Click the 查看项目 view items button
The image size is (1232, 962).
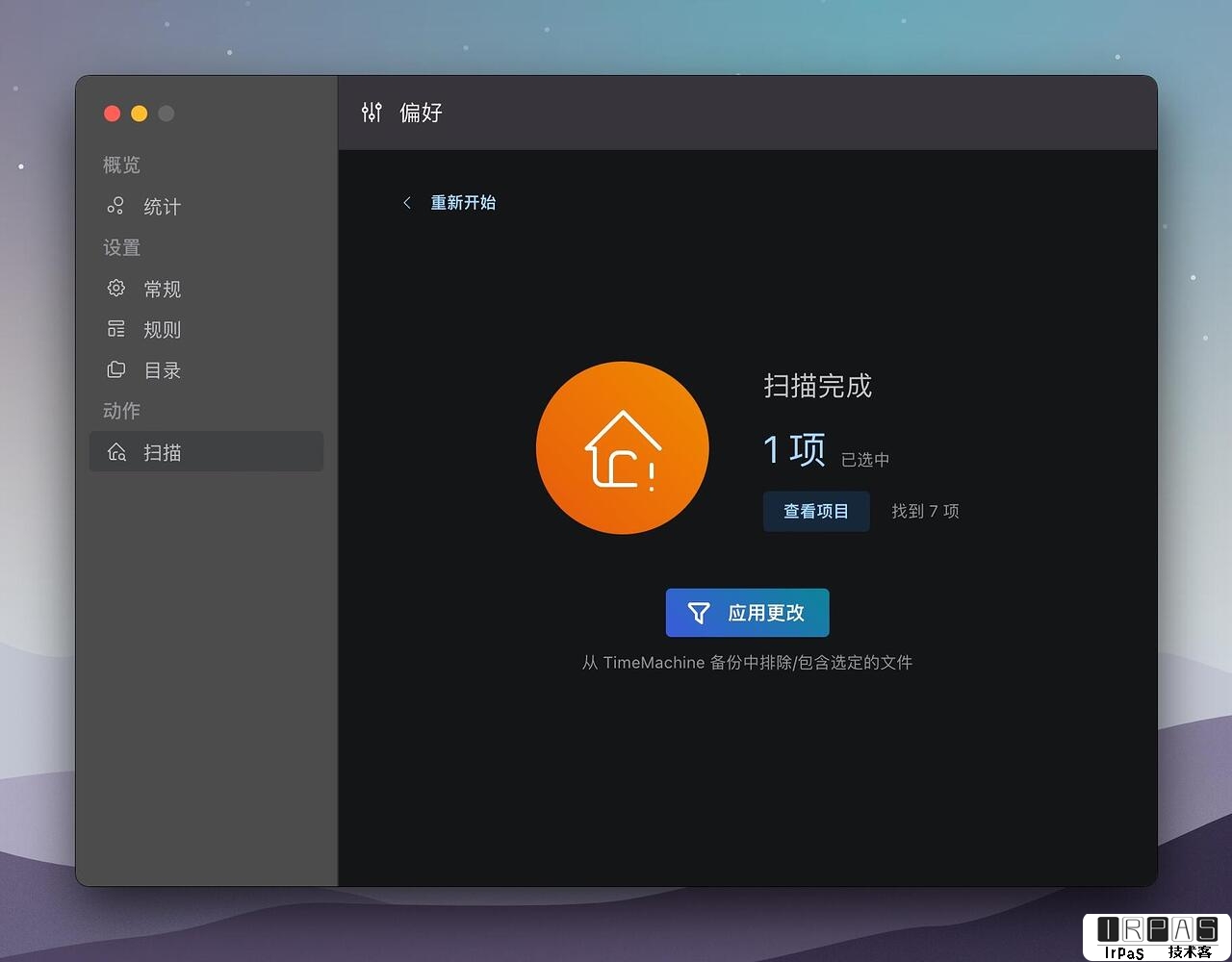point(816,512)
